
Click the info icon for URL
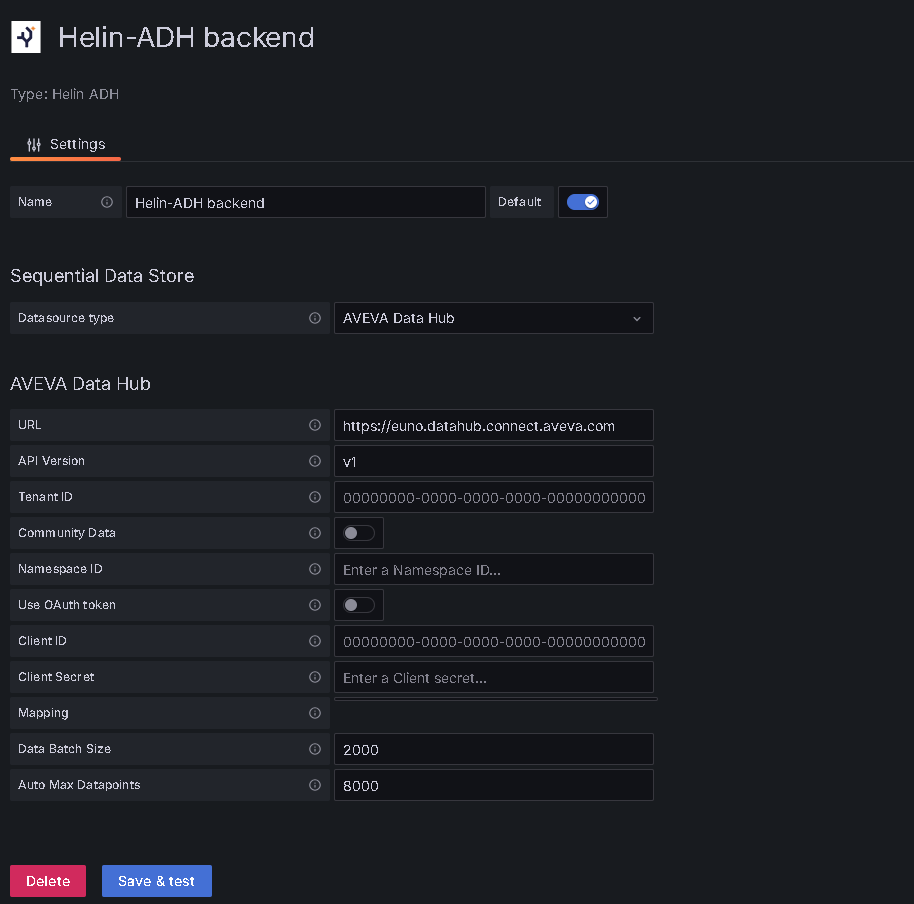point(315,425)
